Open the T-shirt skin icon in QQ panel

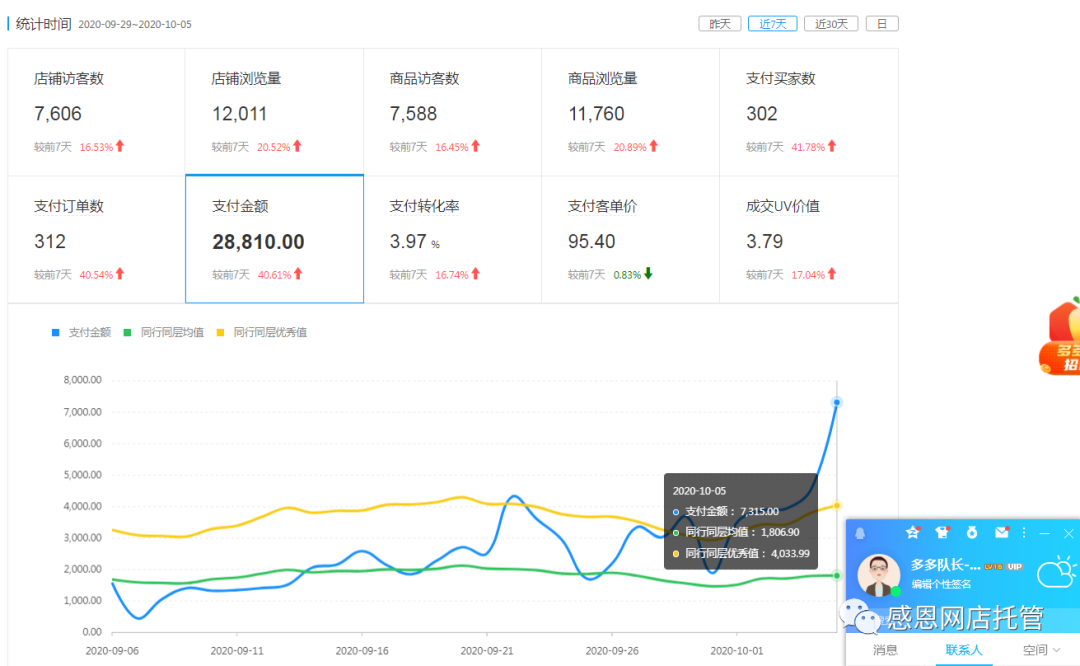[942, 532]
